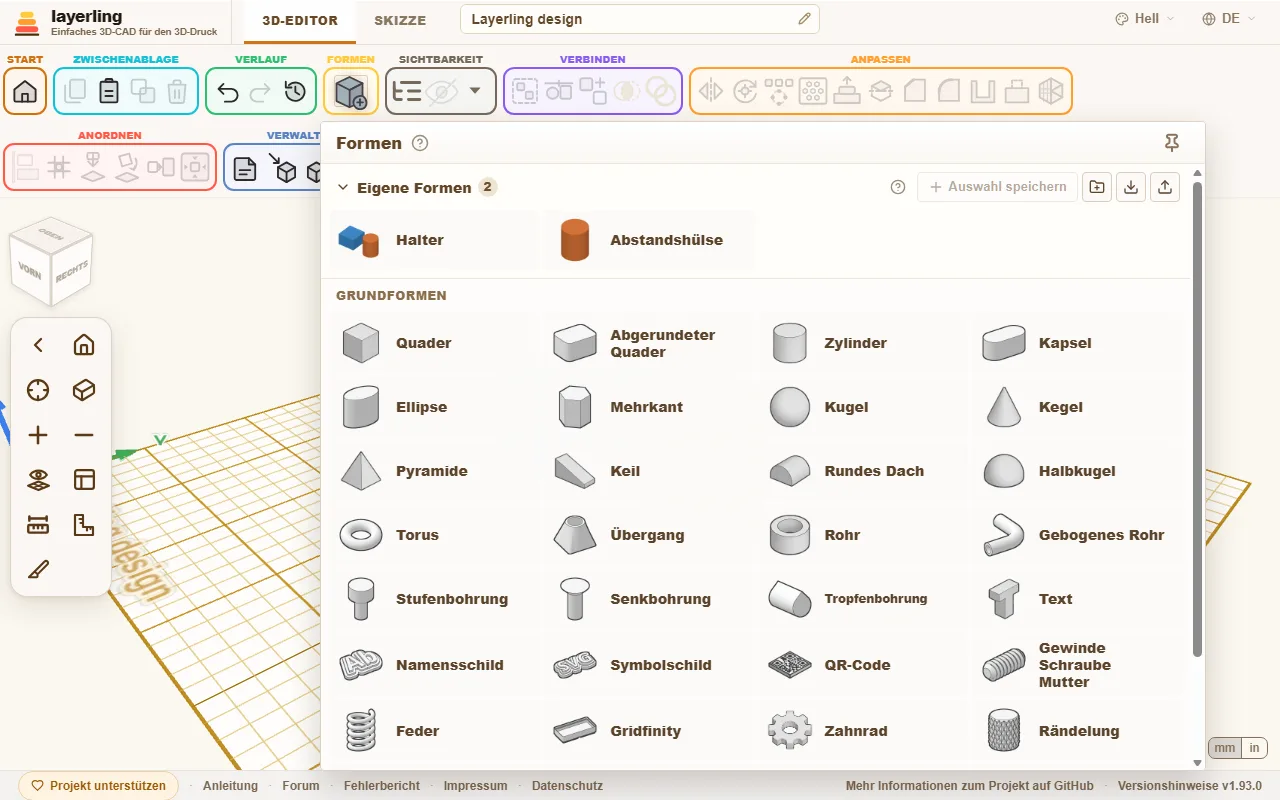
Task: Pin the Formen panel open
Action: tap(1173, 143)
